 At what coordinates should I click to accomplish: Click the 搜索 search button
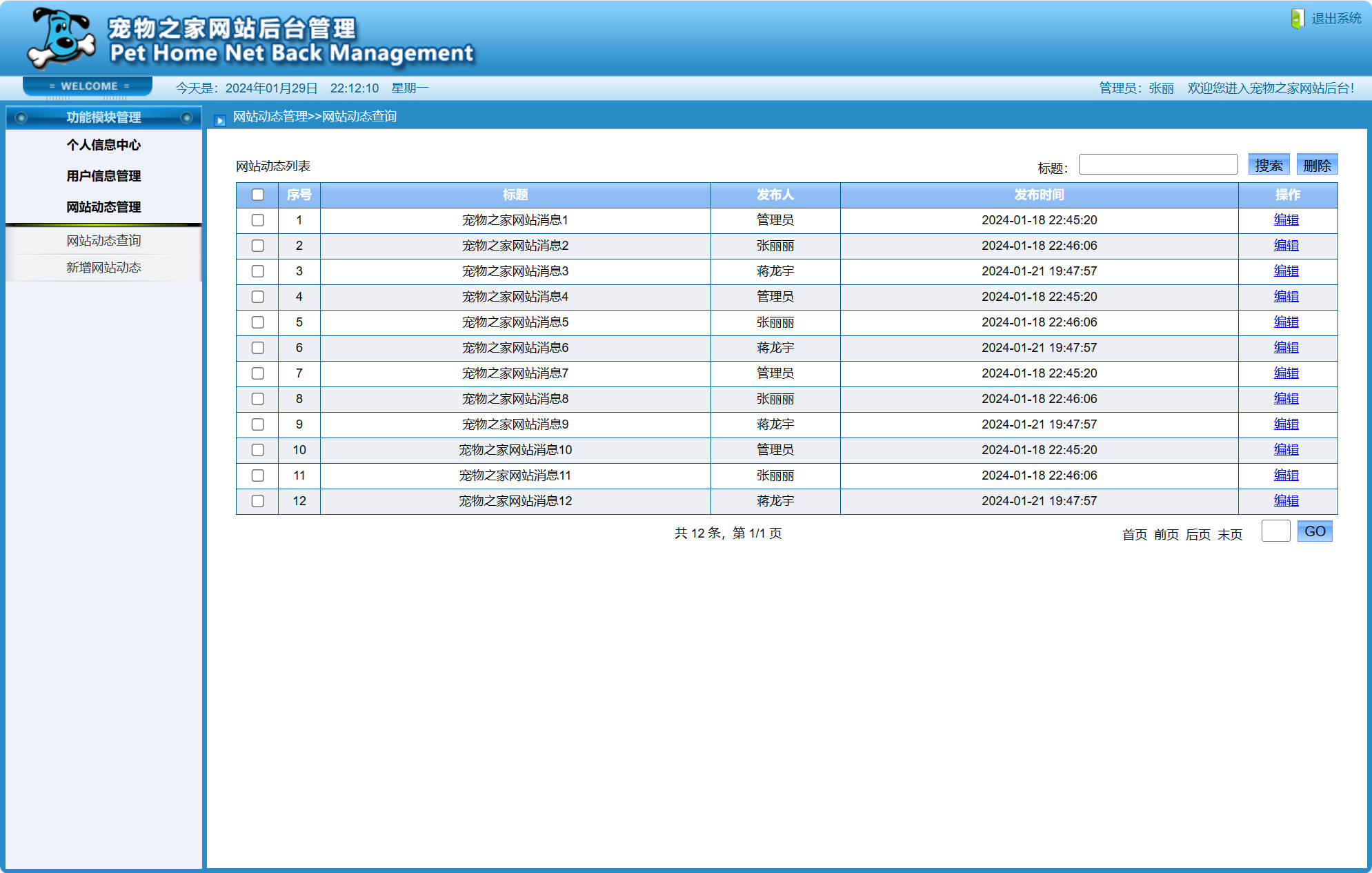click(1268, 166)
